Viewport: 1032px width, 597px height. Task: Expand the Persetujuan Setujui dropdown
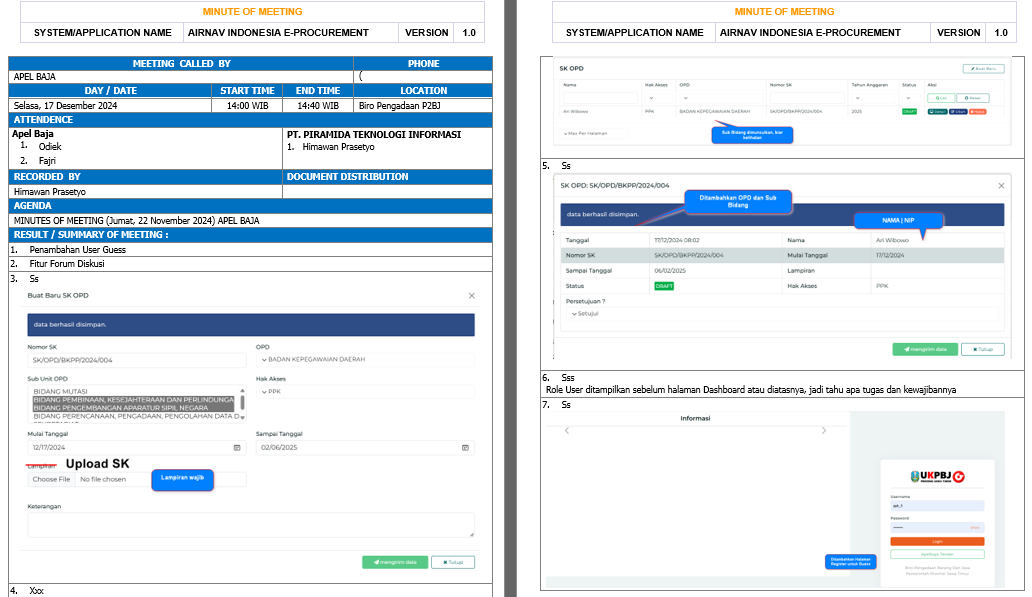tap(585, 313)
